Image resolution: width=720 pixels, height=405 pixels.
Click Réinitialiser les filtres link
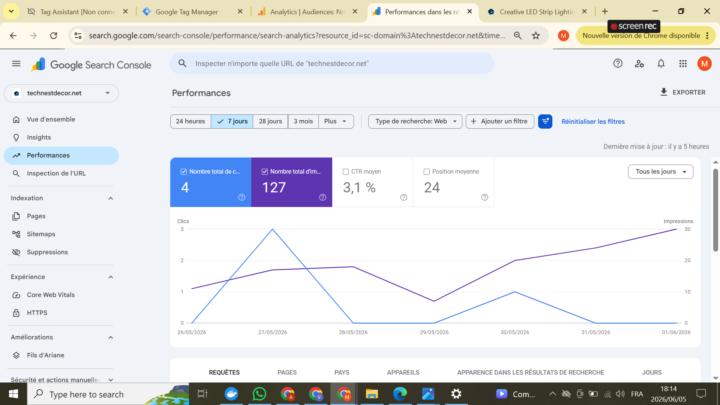coord(593,122)
